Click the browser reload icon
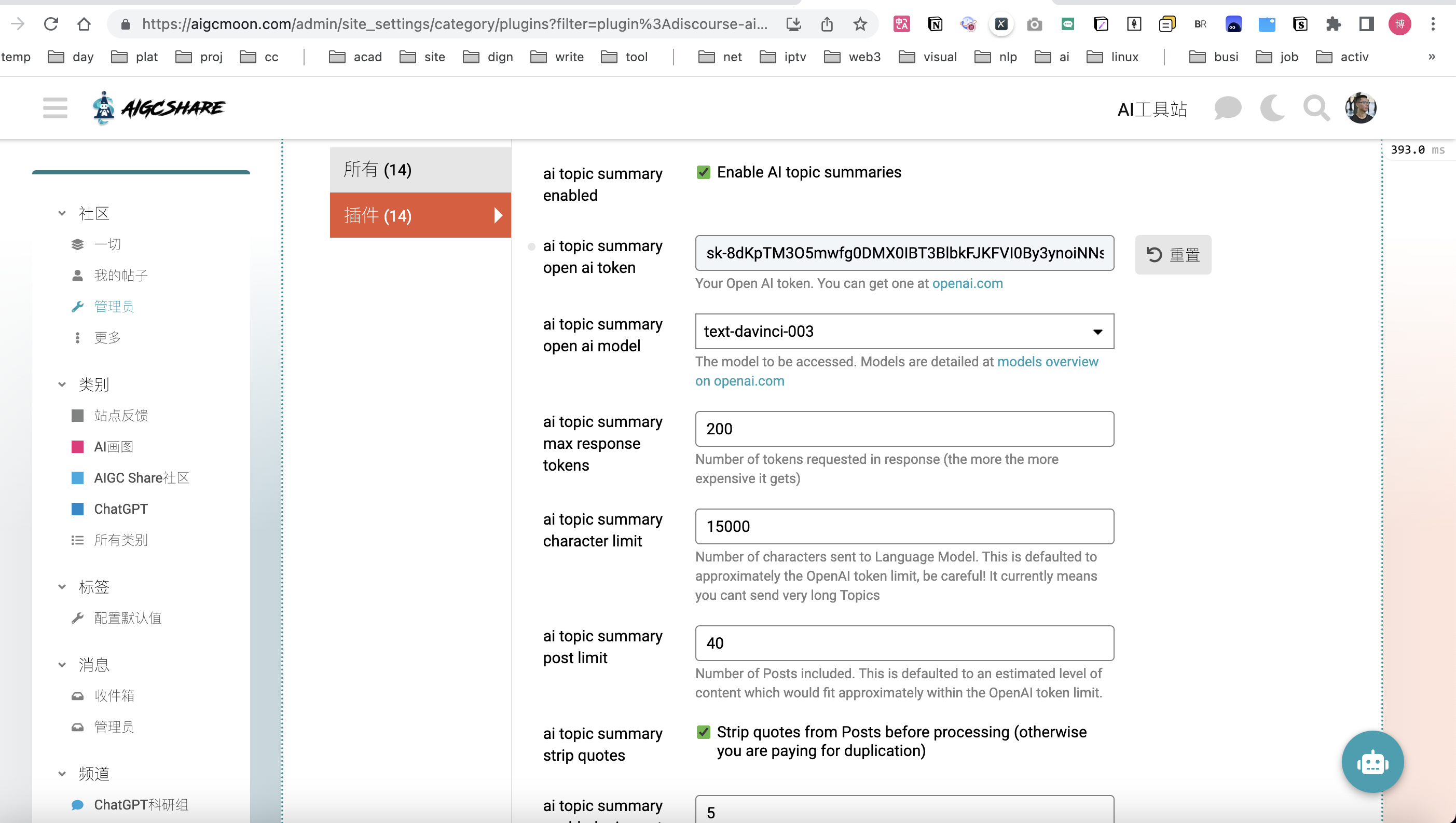Image resolution: width=1456 pixels, height=823 pixels. [x=51, y=24]
